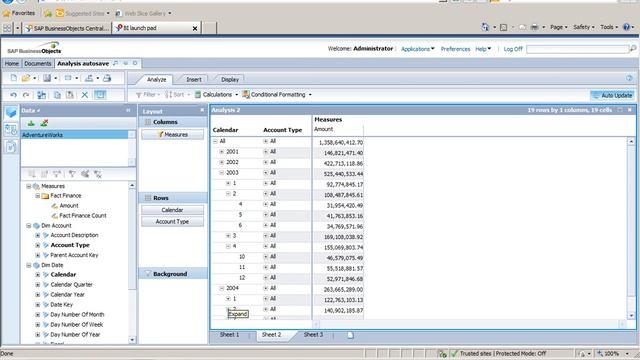Click the search input field at top
640x360 pixels.
(x=578, y=49)
